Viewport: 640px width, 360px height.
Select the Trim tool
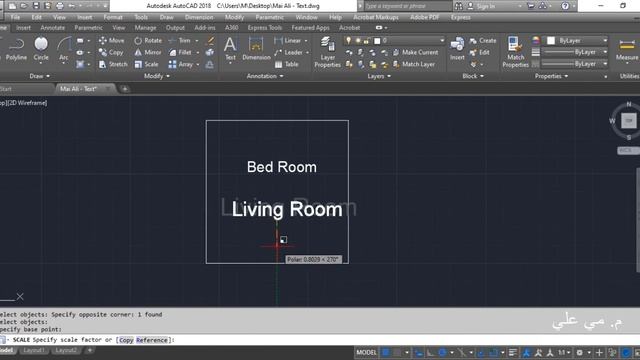tap(180, 40)
